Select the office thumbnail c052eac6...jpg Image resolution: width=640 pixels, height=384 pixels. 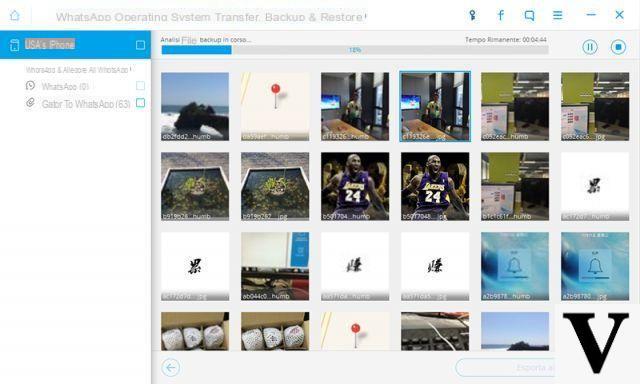coord(595,107)
